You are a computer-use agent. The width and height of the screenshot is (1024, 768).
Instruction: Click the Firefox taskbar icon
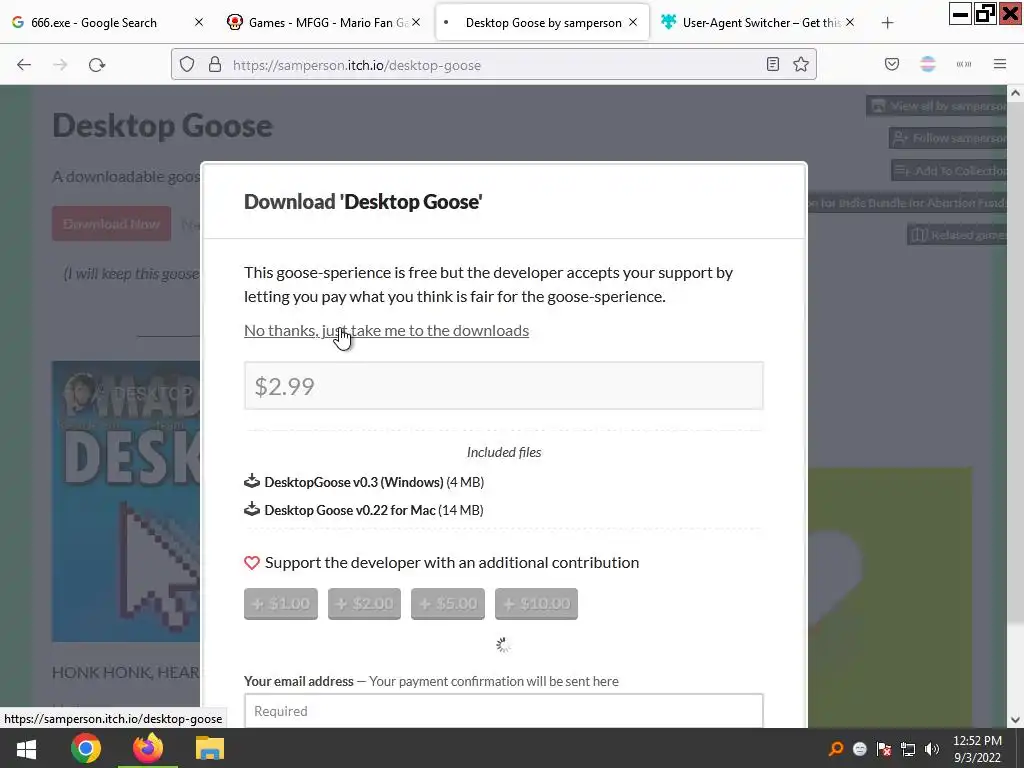click(148, 748)
